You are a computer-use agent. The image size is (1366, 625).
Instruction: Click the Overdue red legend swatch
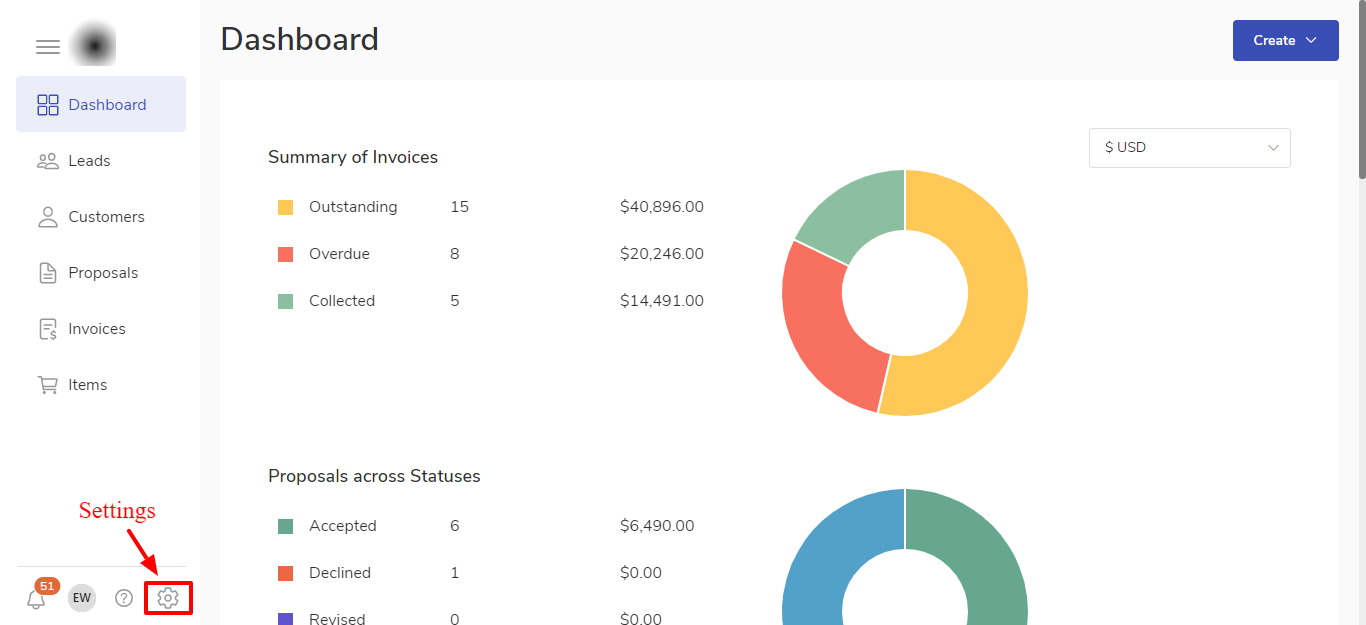[286, 255]
